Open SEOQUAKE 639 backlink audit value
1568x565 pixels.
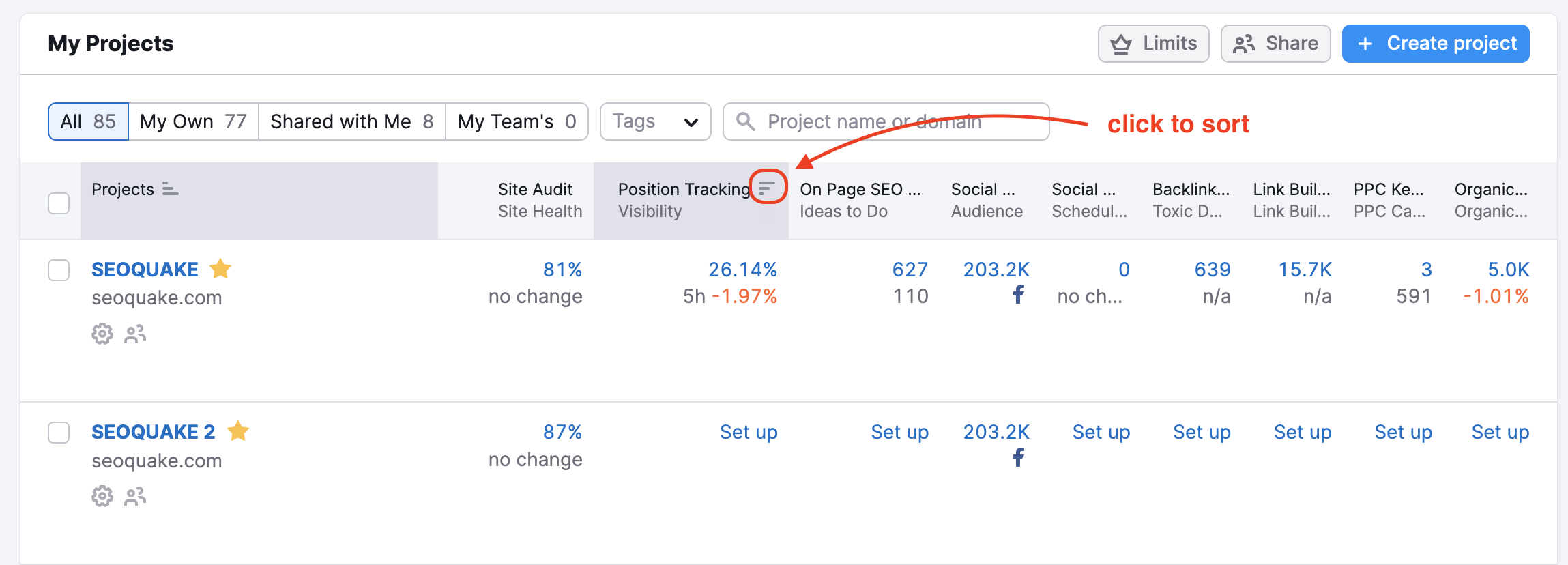[1213, 270]
